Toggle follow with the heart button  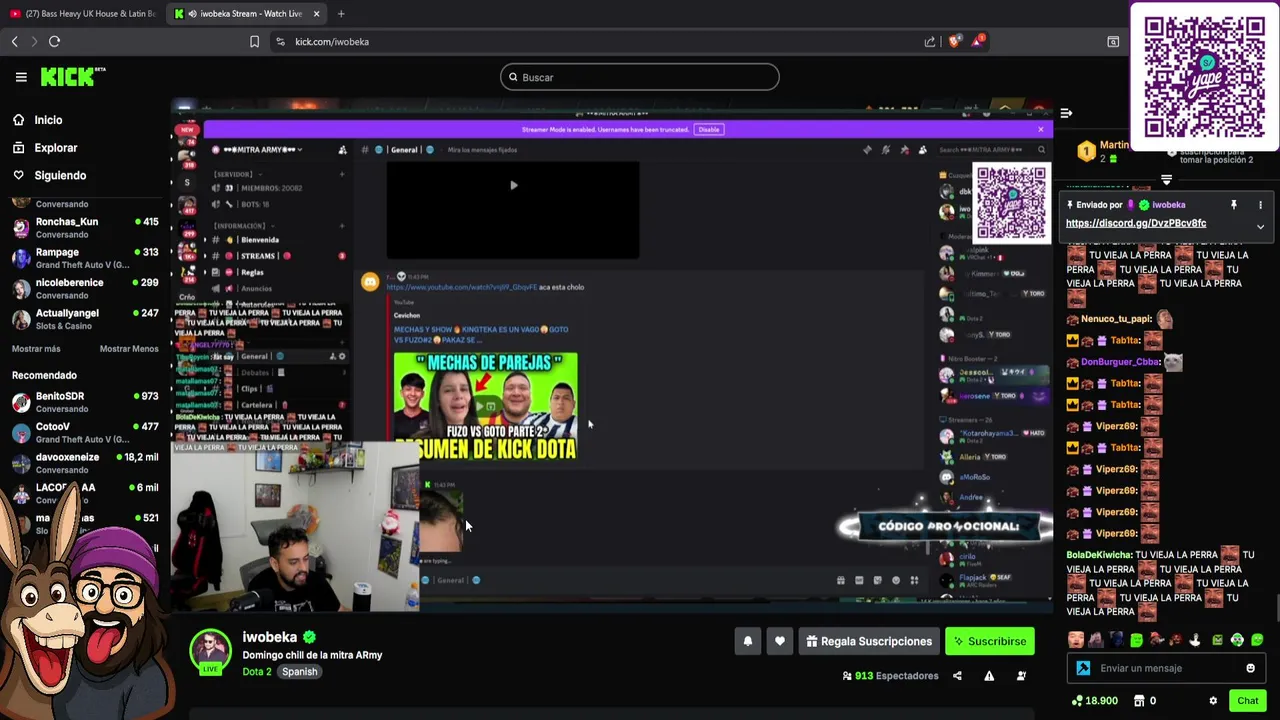pos(780,641)
